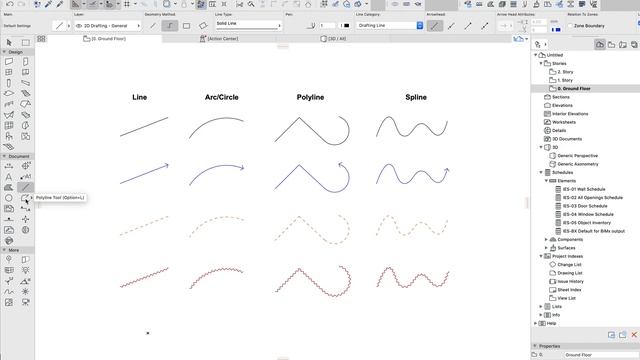The image size is (640, 360).
Task: Open Layout Book in the Navigator
Action: coord(623,44)
